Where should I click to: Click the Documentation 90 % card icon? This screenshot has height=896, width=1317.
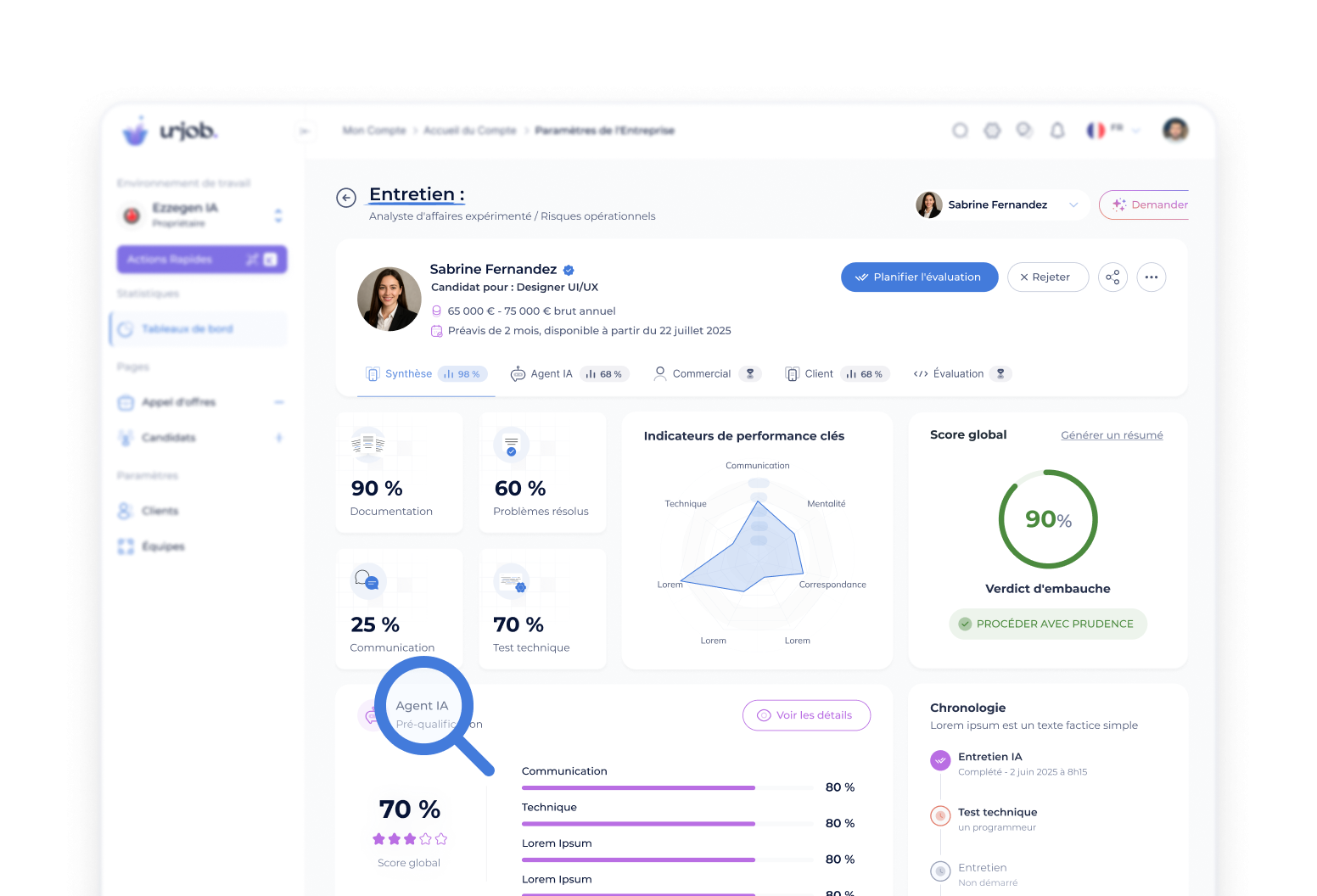368,444
